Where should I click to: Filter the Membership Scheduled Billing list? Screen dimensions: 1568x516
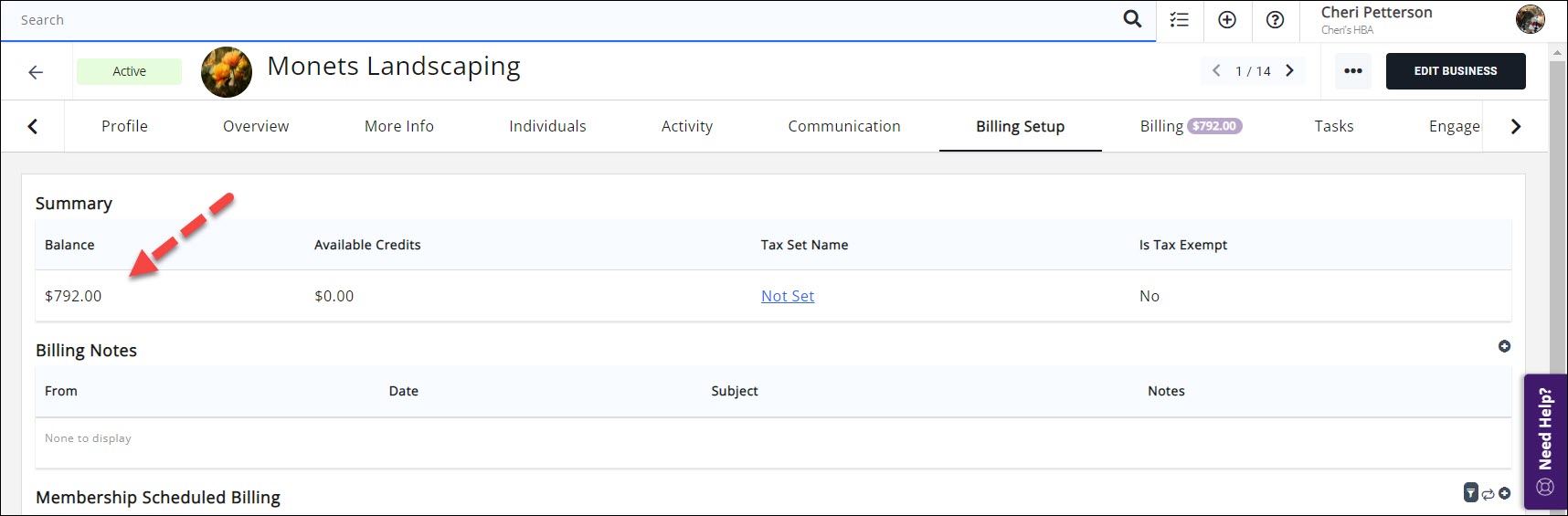coord(1470,493)
